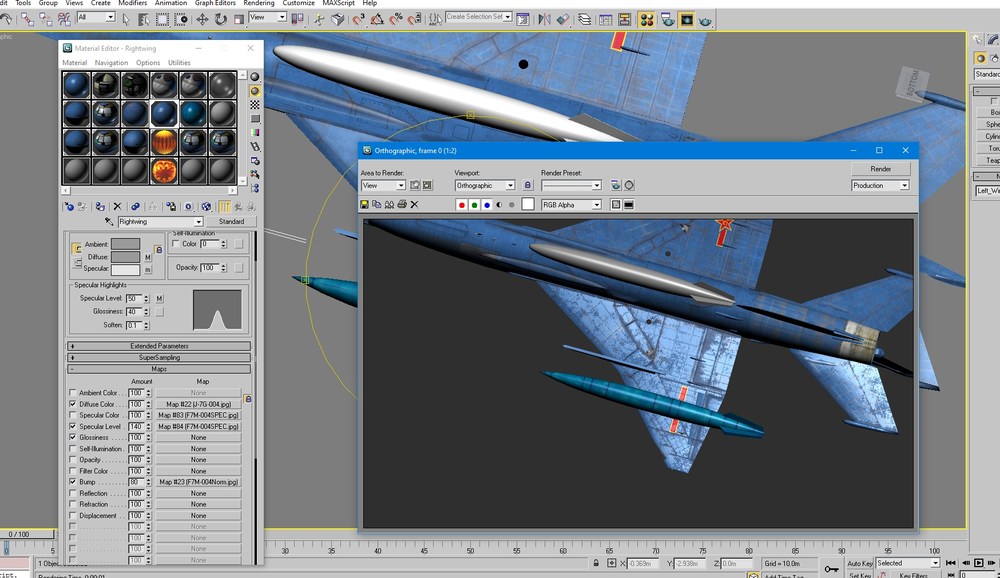Image resolution: width=1000 pixels, height=578 pixels.
Task: Toggle the red channel display
Action: 462,205
